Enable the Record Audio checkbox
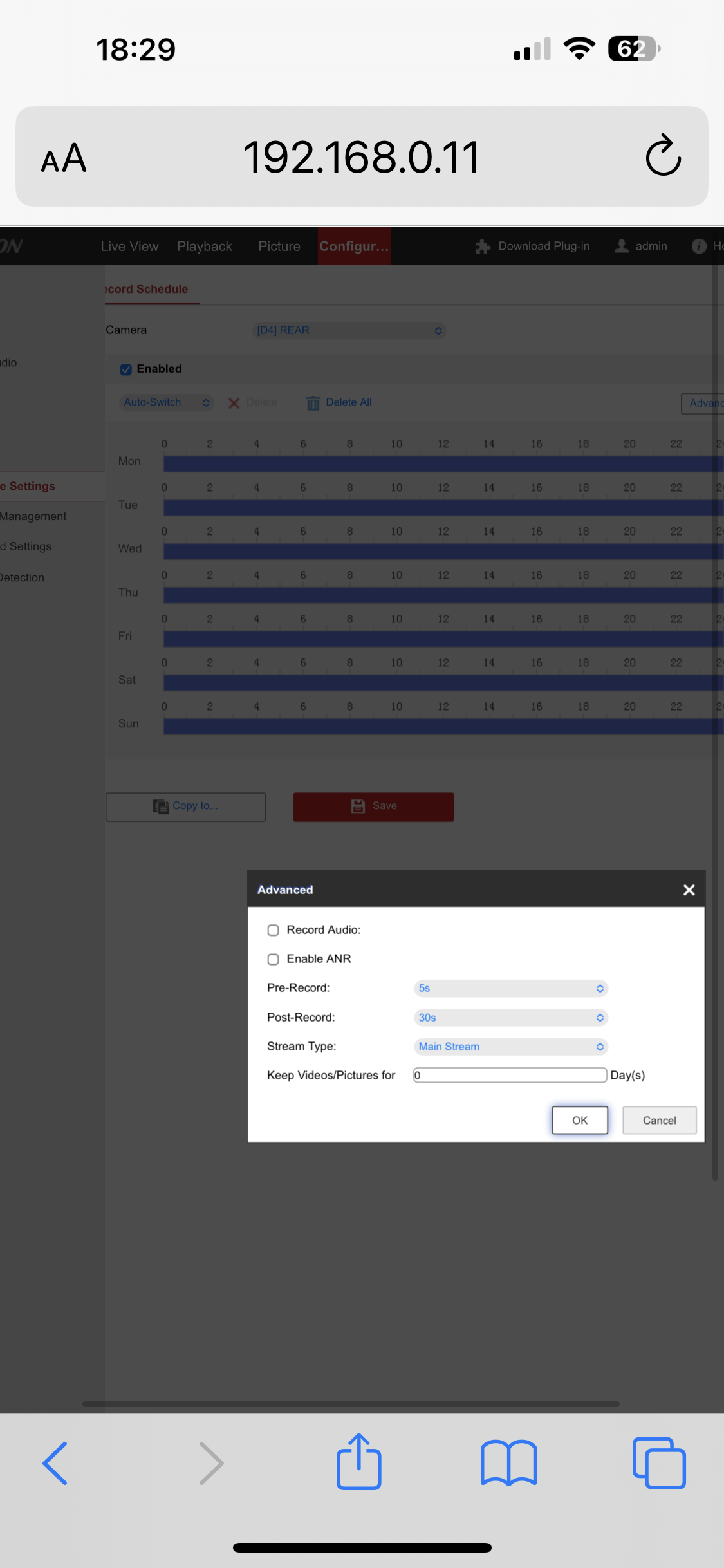Viewport: 724px width, 1568px height. point(274,930)
